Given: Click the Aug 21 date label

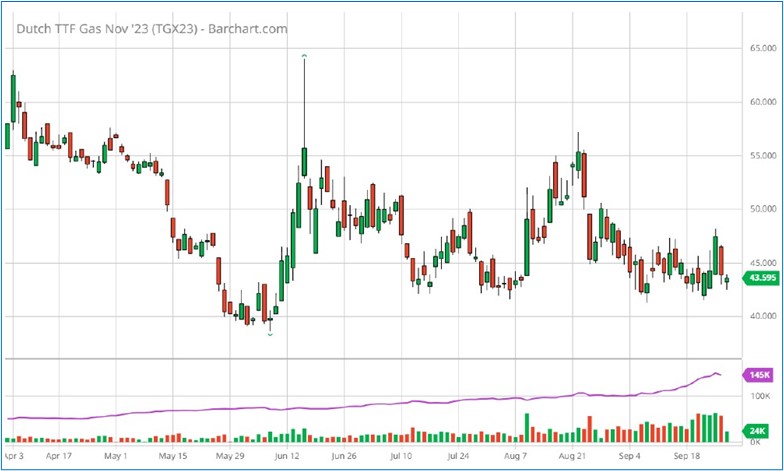Looking at the screenshot, I should coord(572,456).
